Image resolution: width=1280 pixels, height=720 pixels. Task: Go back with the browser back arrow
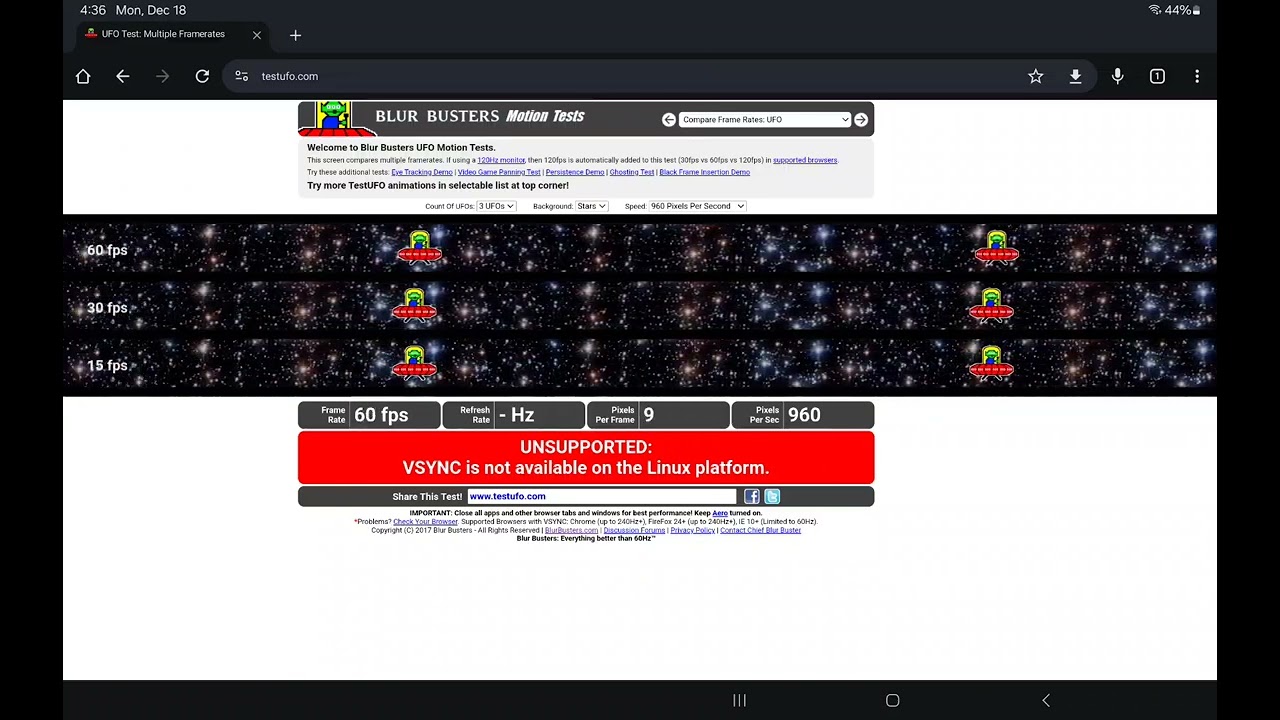click(x=123, y=76)
